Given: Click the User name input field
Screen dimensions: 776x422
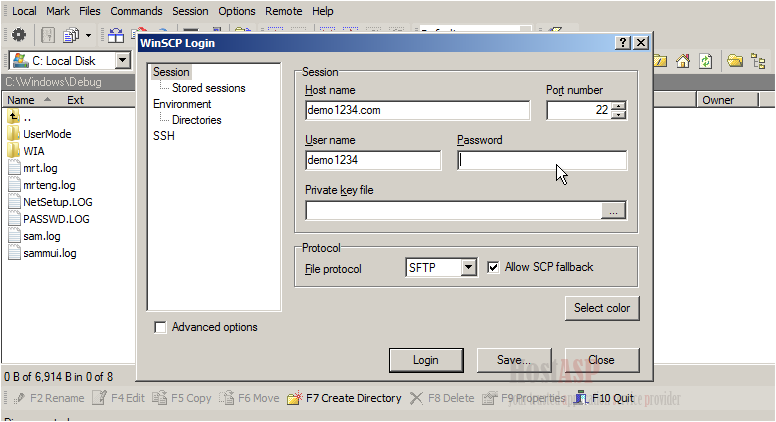Looking at the screenshot, I should click(373, 160).
